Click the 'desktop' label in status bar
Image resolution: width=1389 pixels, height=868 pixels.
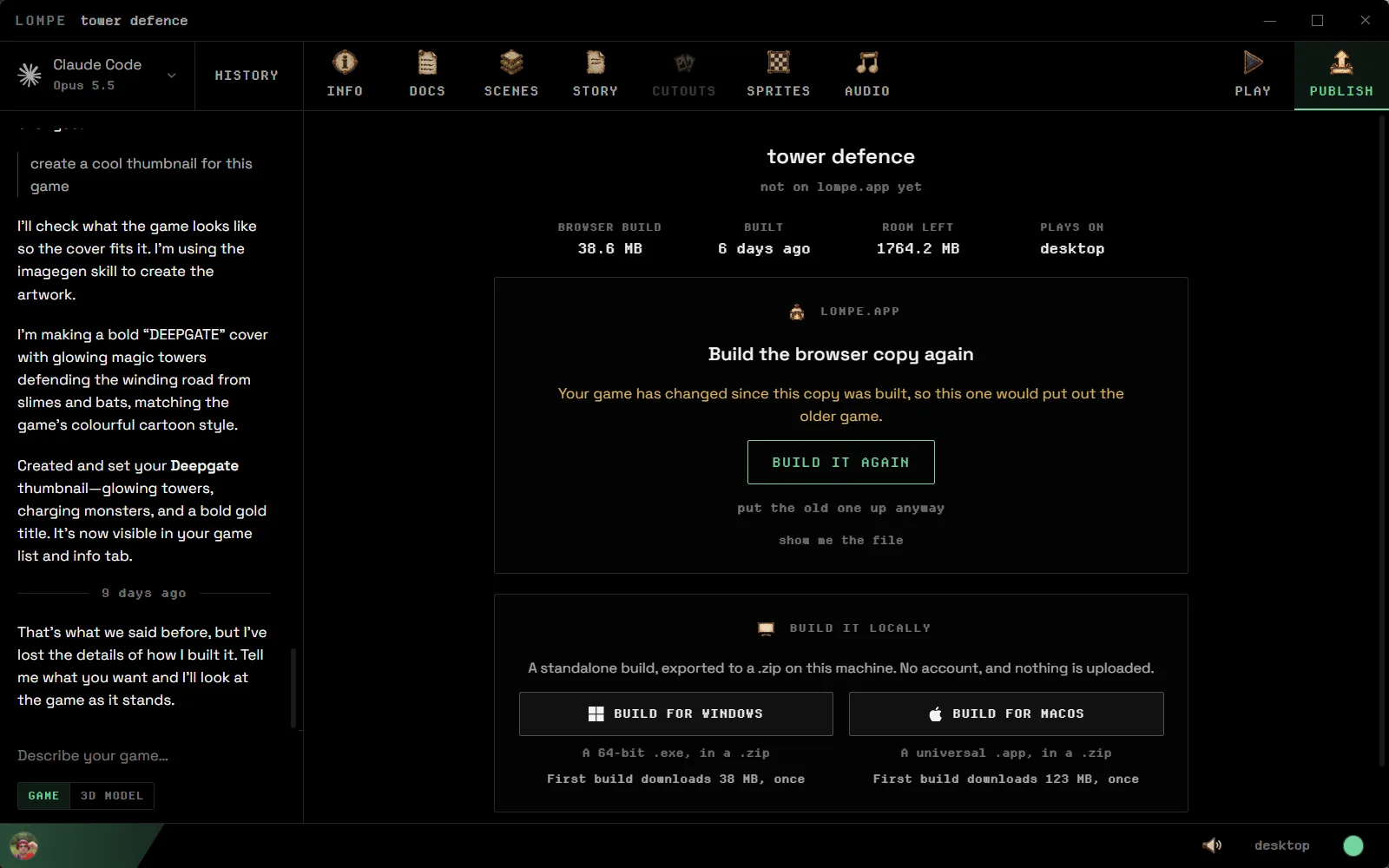click(x=1281, y=845)
